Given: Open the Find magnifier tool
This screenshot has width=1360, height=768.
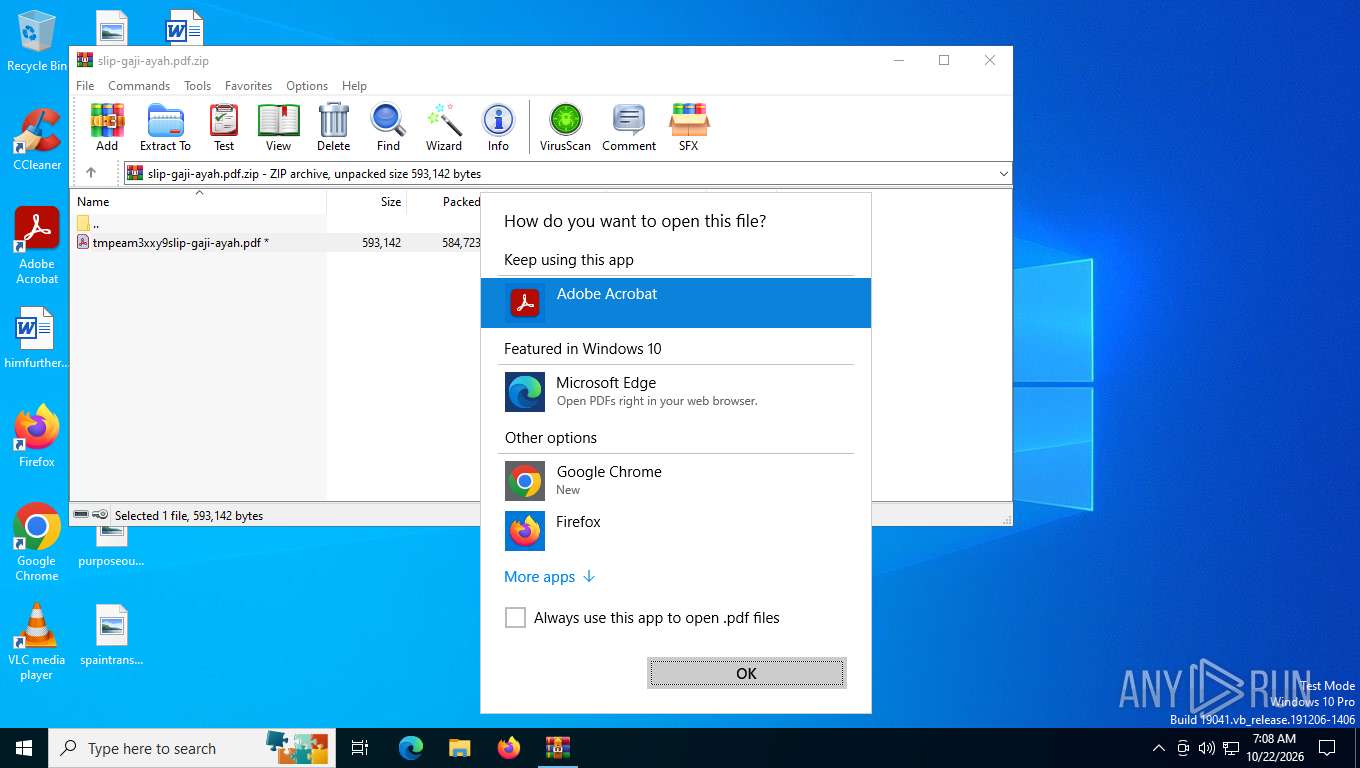Looking at the screenshot, I should (388, 127).
